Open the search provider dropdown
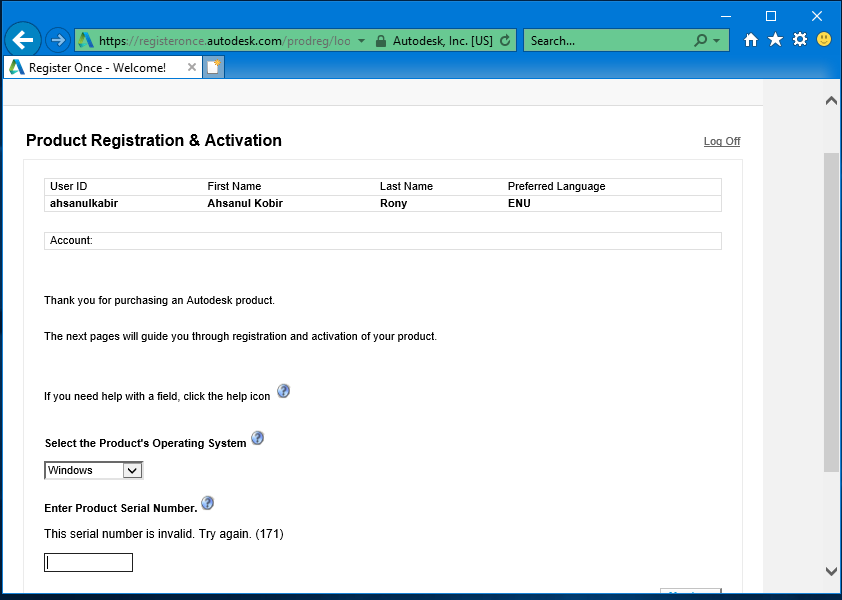This screenshot has height=600, width=842. pyautogui.click(x=717, y=40)
